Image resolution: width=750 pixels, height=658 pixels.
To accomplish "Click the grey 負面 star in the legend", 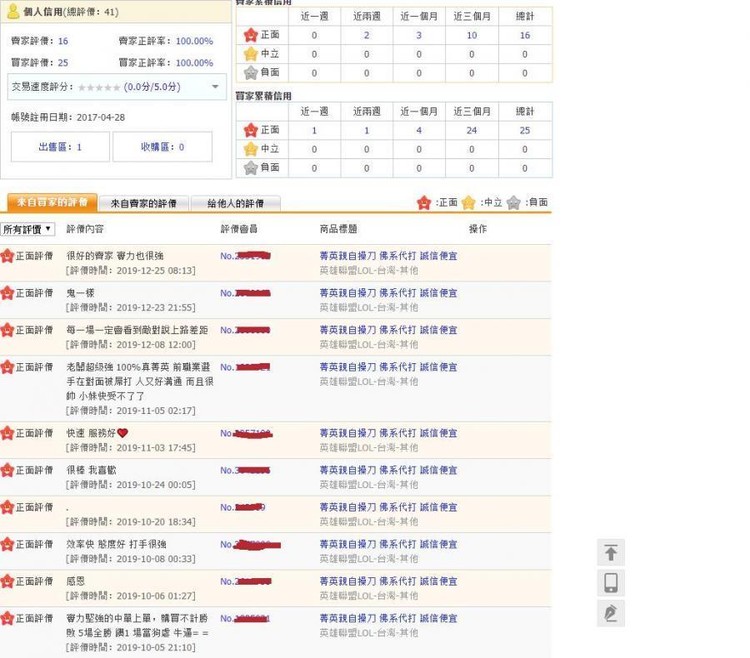I will 513,203.
